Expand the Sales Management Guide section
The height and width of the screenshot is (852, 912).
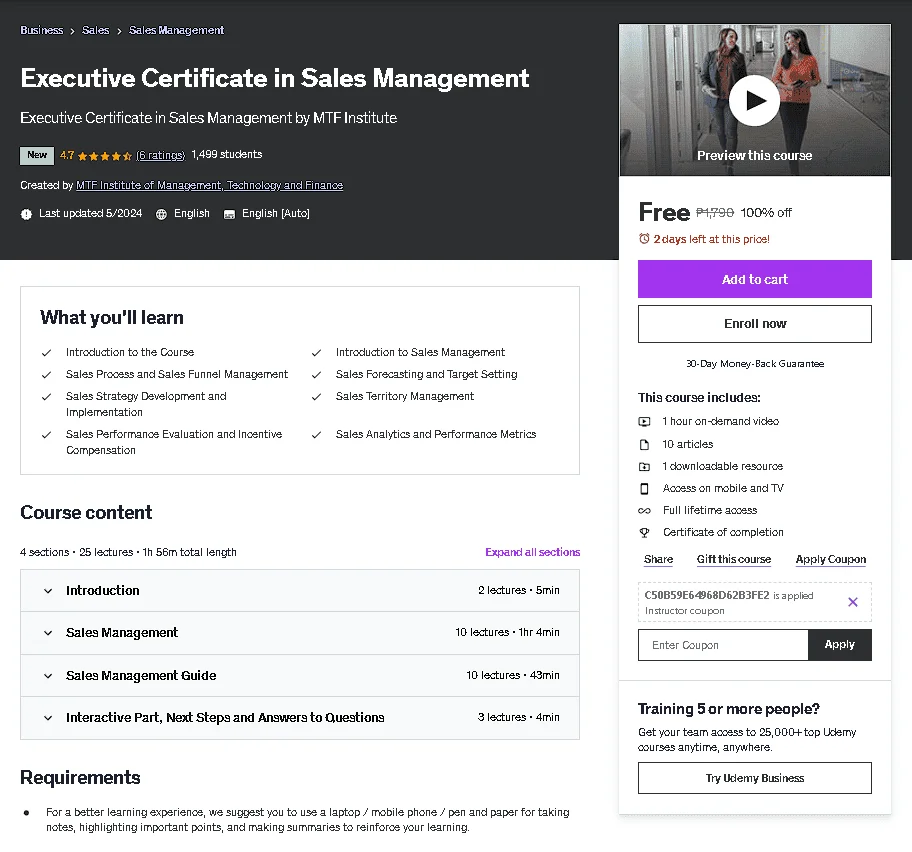300,675
